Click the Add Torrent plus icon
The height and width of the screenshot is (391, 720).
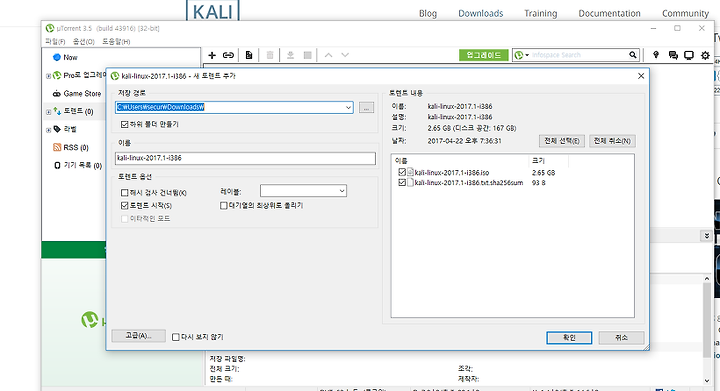tap(212, 55)
